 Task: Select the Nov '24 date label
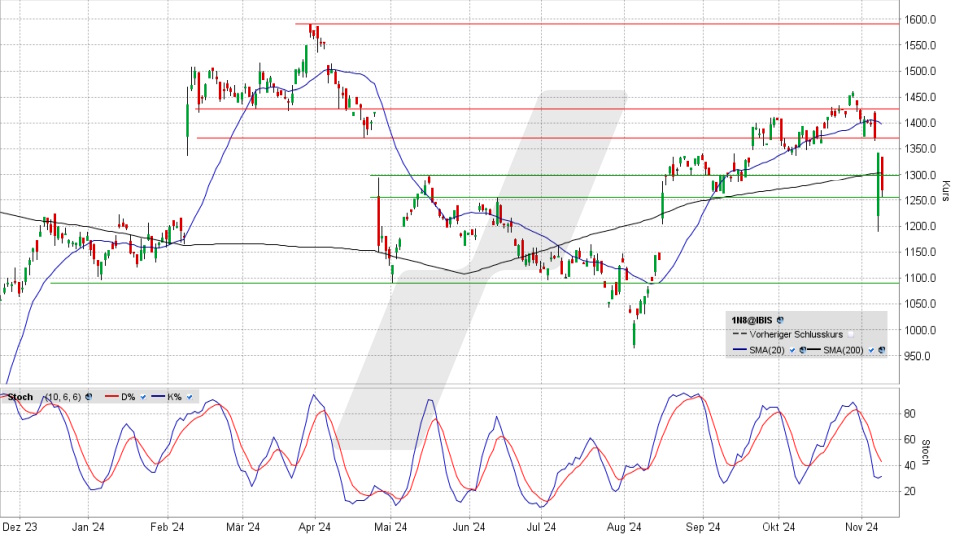(861, 527)
